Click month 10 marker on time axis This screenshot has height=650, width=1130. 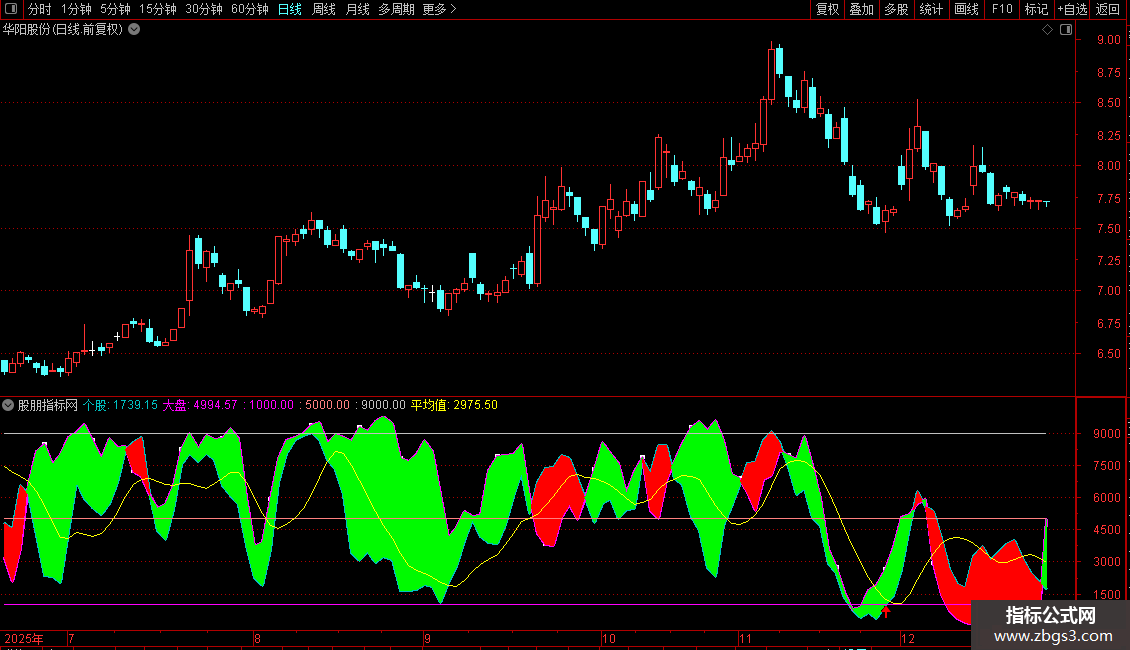[x=609, y=638]
